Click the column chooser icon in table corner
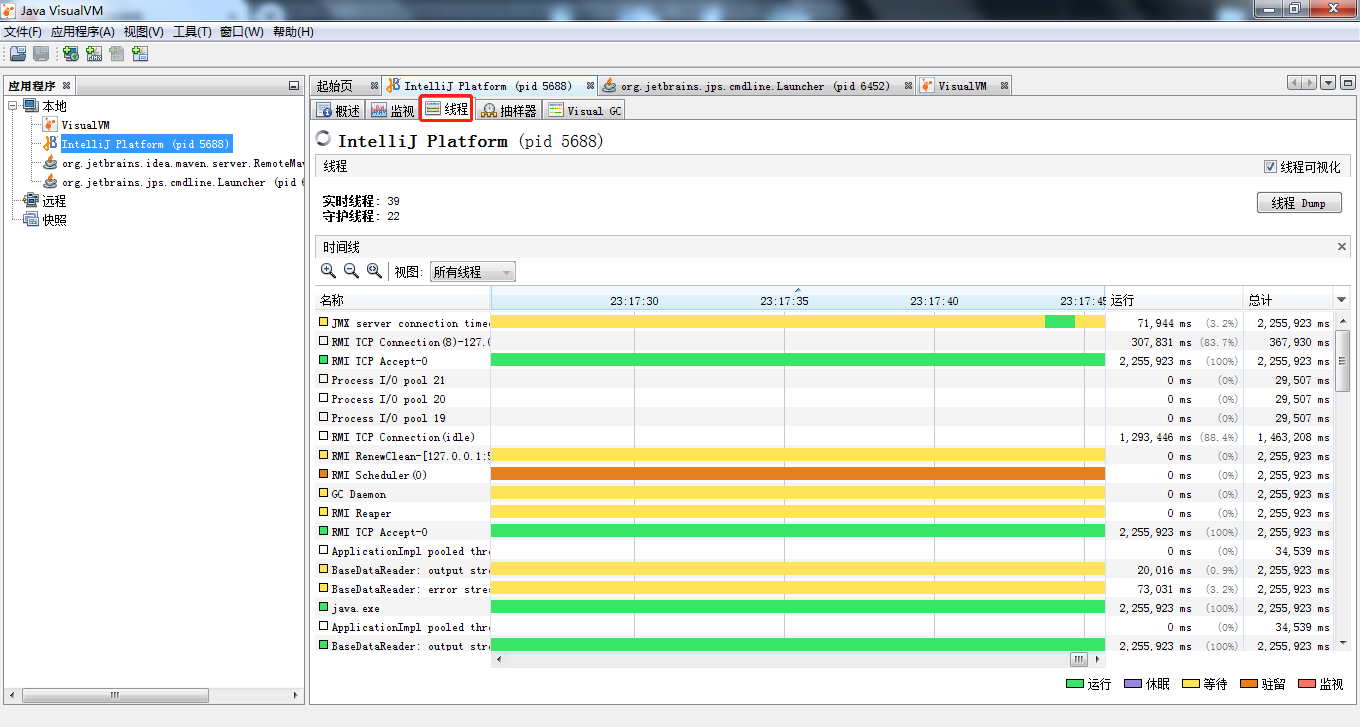Image resolution: width=1360 pixels, height=727 pixels. point(1342,300)
